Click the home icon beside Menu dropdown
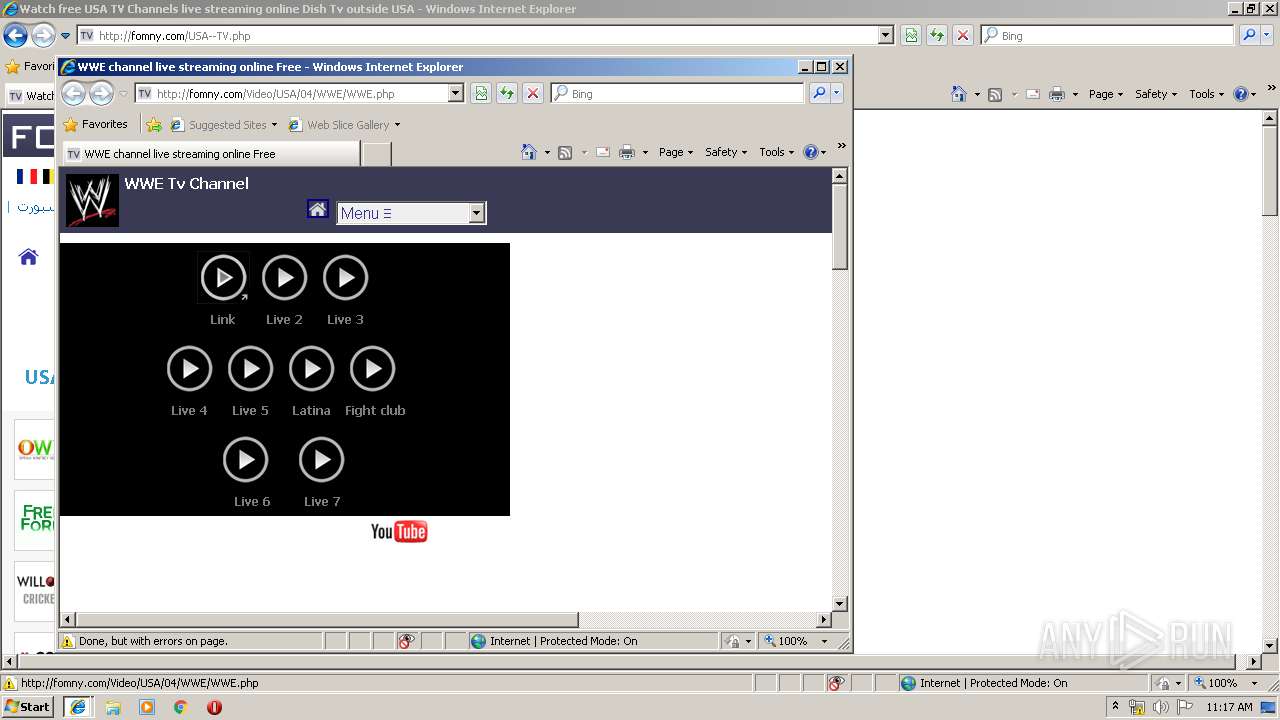Viewport: 1280px width, 720px height. pos(317,209)
